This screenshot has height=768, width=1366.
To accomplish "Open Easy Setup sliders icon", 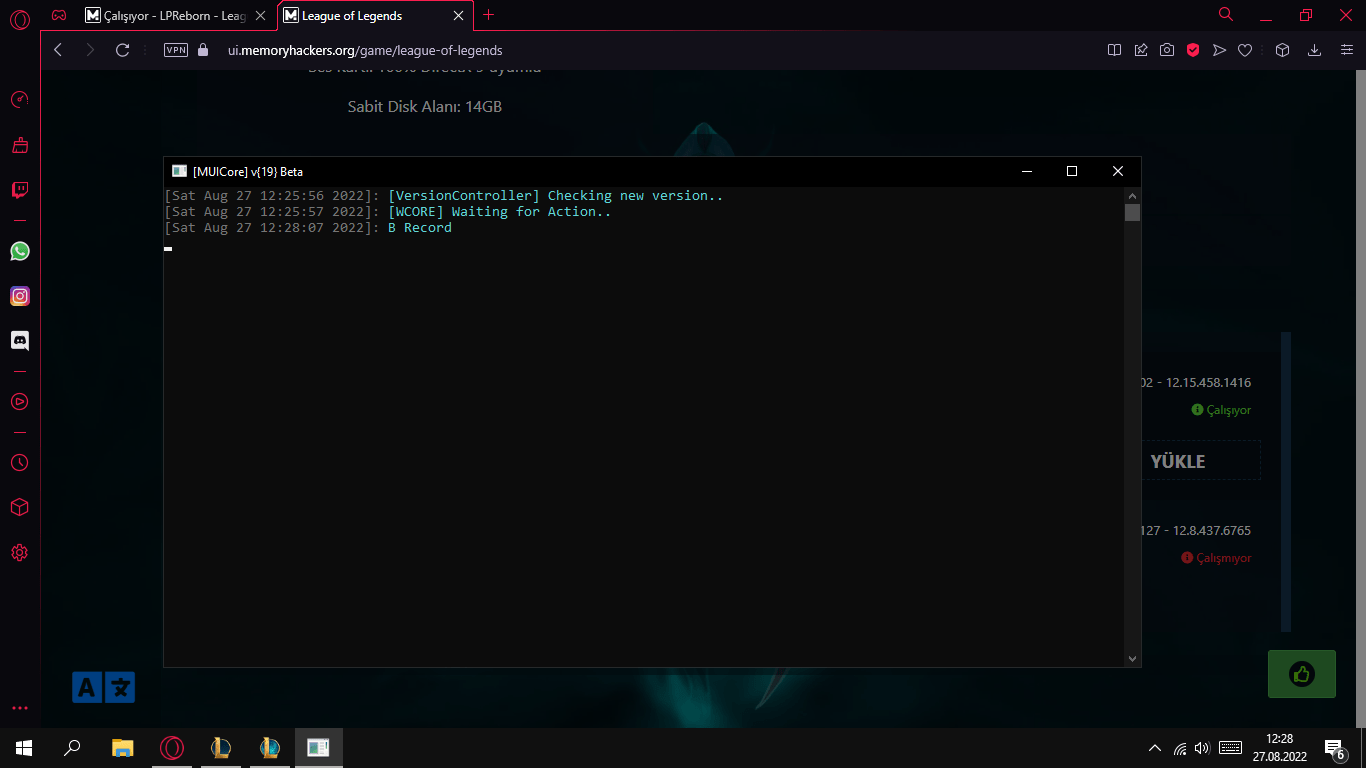I will click(1346, 50).
